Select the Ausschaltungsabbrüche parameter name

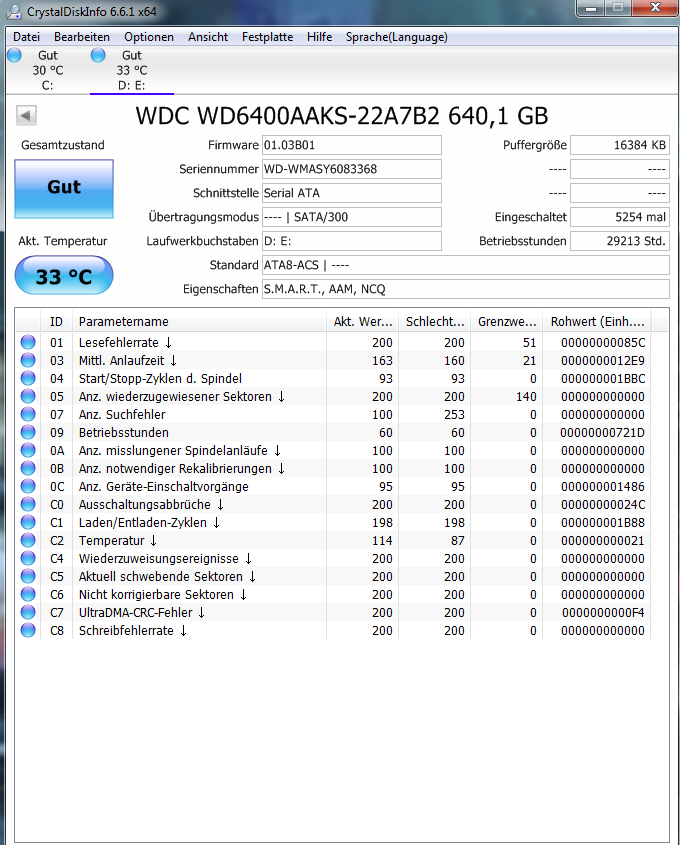click(151, 504)
